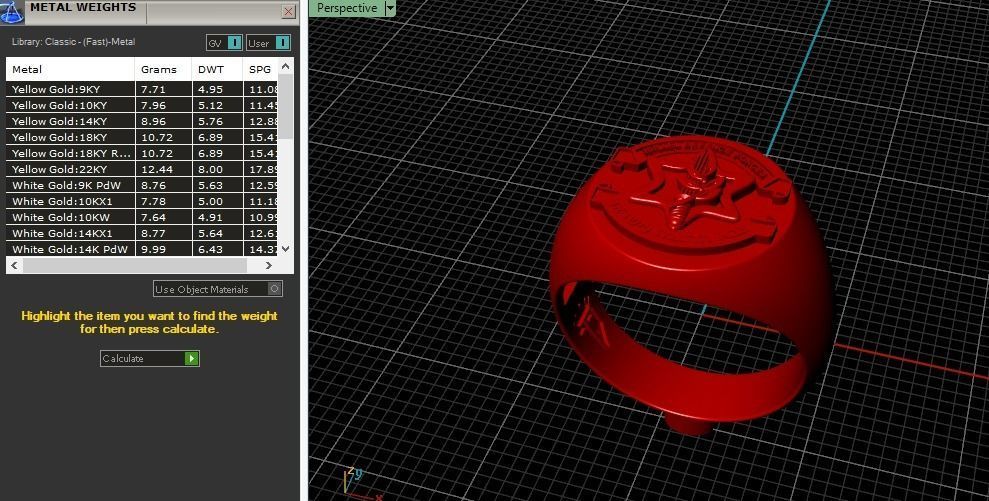Viewport: 989px width, 501px height.
Task: Select the Perspective viewport label
Action: [347, 8]
